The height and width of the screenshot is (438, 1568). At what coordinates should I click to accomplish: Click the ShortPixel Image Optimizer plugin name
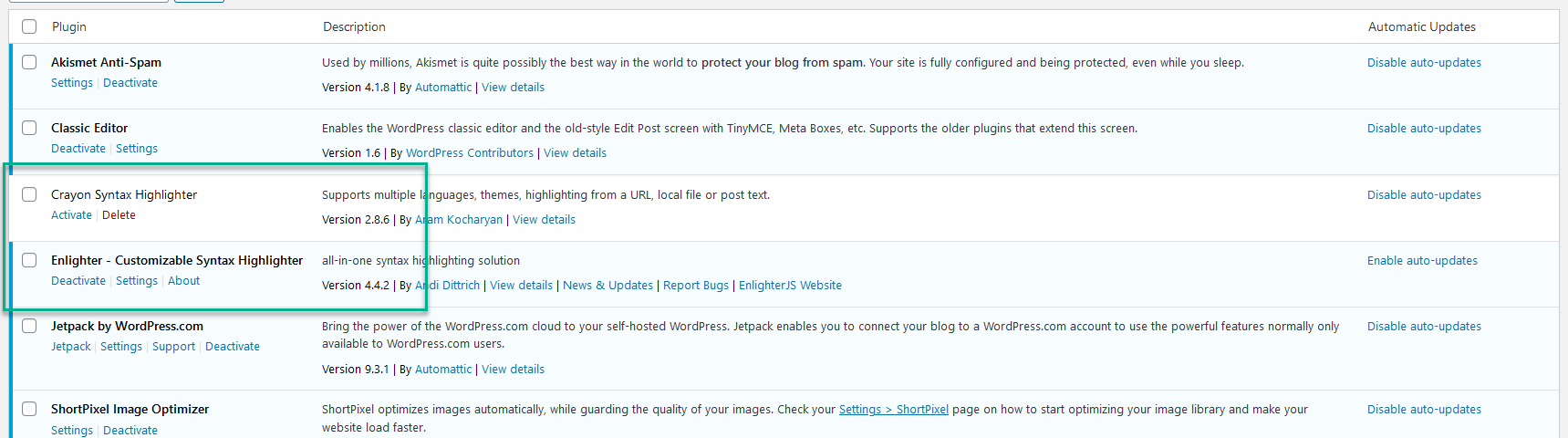click(x=130, y=409)
